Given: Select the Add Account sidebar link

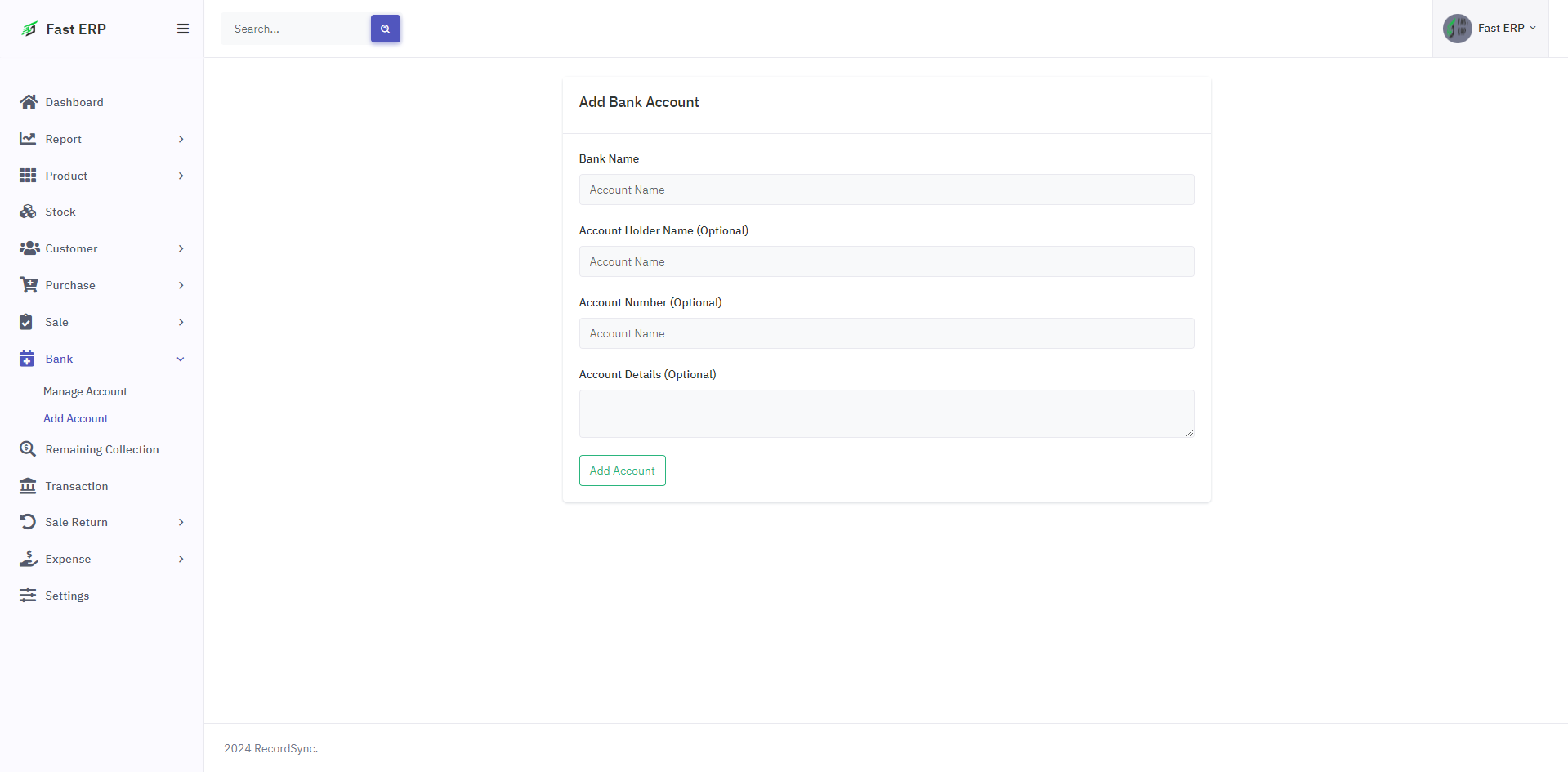Looking at the screenshot, I should tap(75, 418).
